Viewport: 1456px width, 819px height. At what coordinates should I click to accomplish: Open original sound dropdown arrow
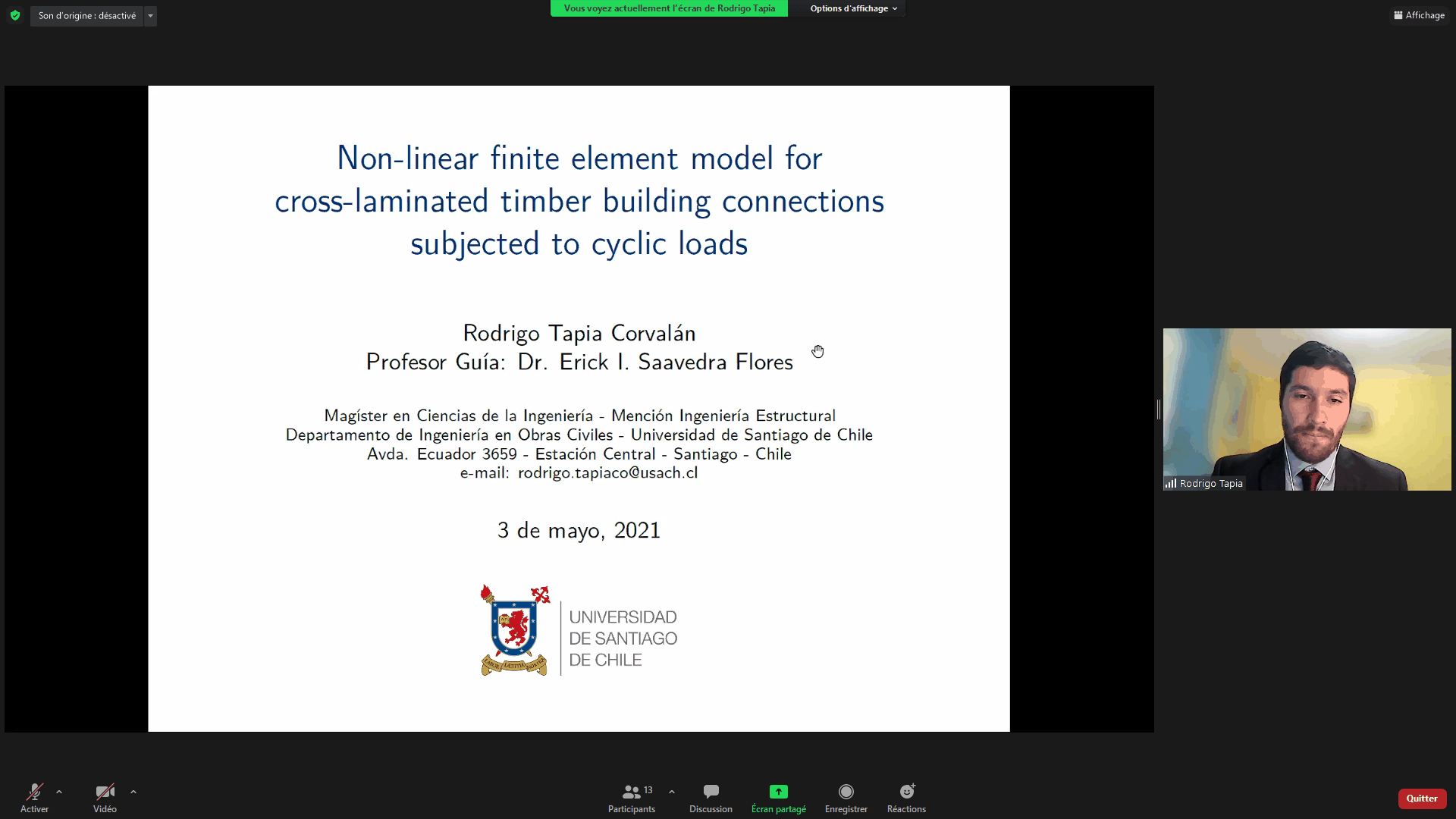(x=150, y=16)
